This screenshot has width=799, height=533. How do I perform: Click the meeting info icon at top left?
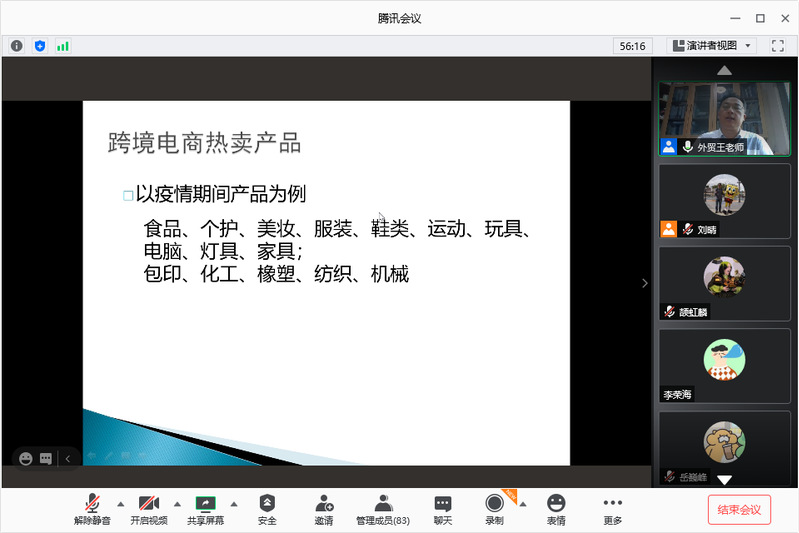click(17, 45)
